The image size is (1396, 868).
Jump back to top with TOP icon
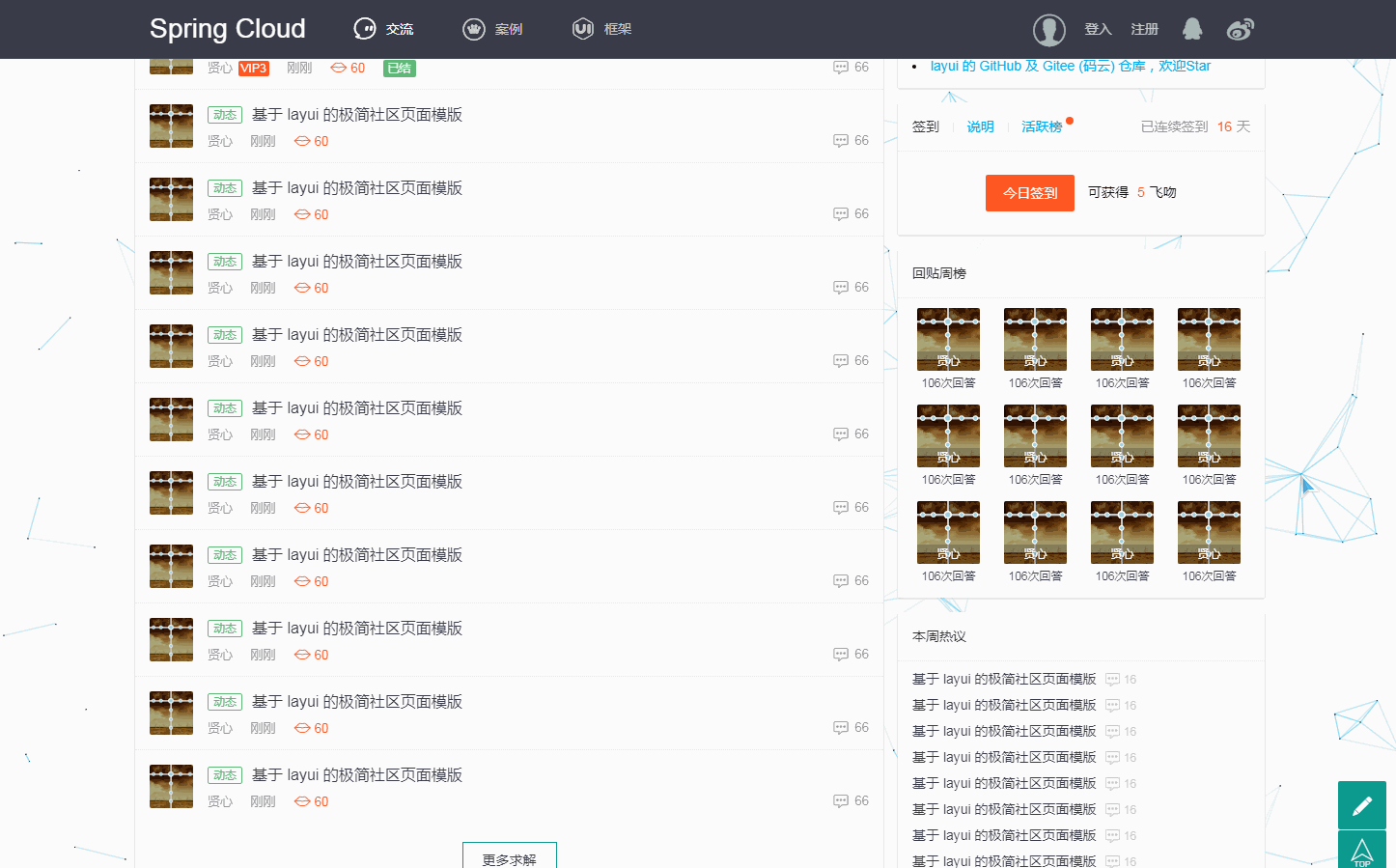pos(1362,850)
